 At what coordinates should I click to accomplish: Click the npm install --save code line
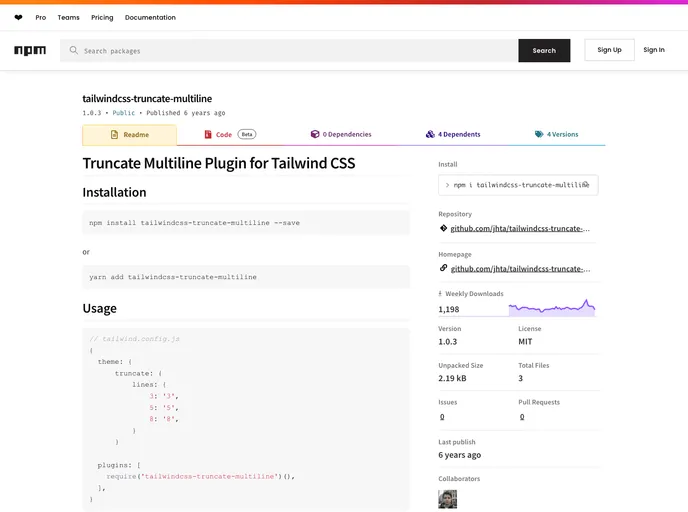point(194,223)
